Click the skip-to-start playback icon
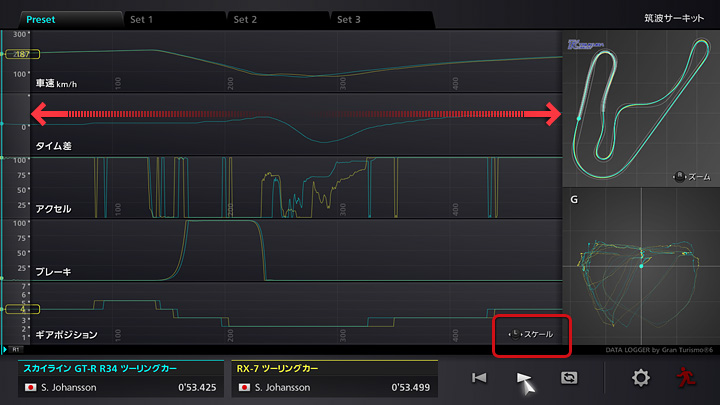The width and height of the screenshot is (720, 405). (481, 378)
